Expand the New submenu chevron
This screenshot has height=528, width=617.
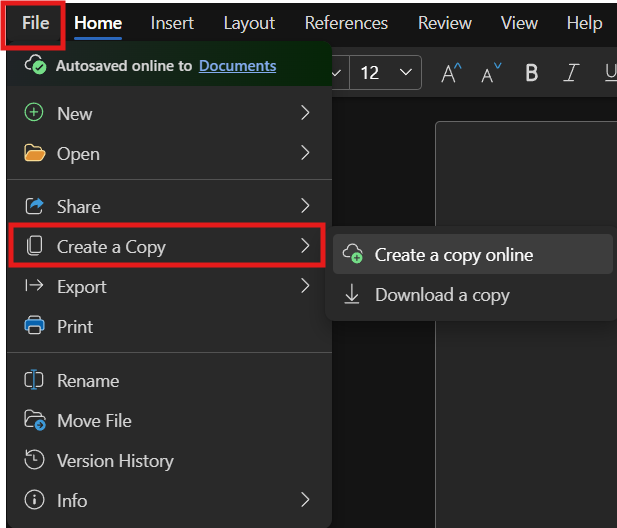pyautogui.click(x=305, y=113)
